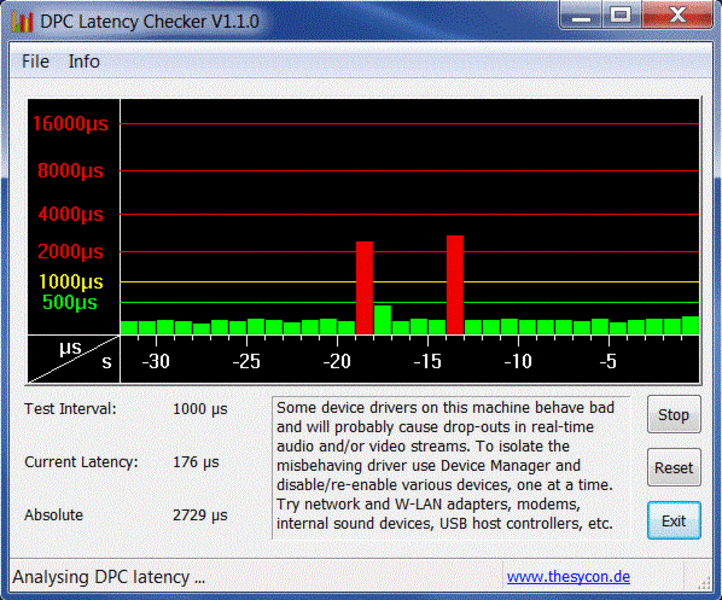Click the Absolute label
722x600 pixels.
coord(53,515)
